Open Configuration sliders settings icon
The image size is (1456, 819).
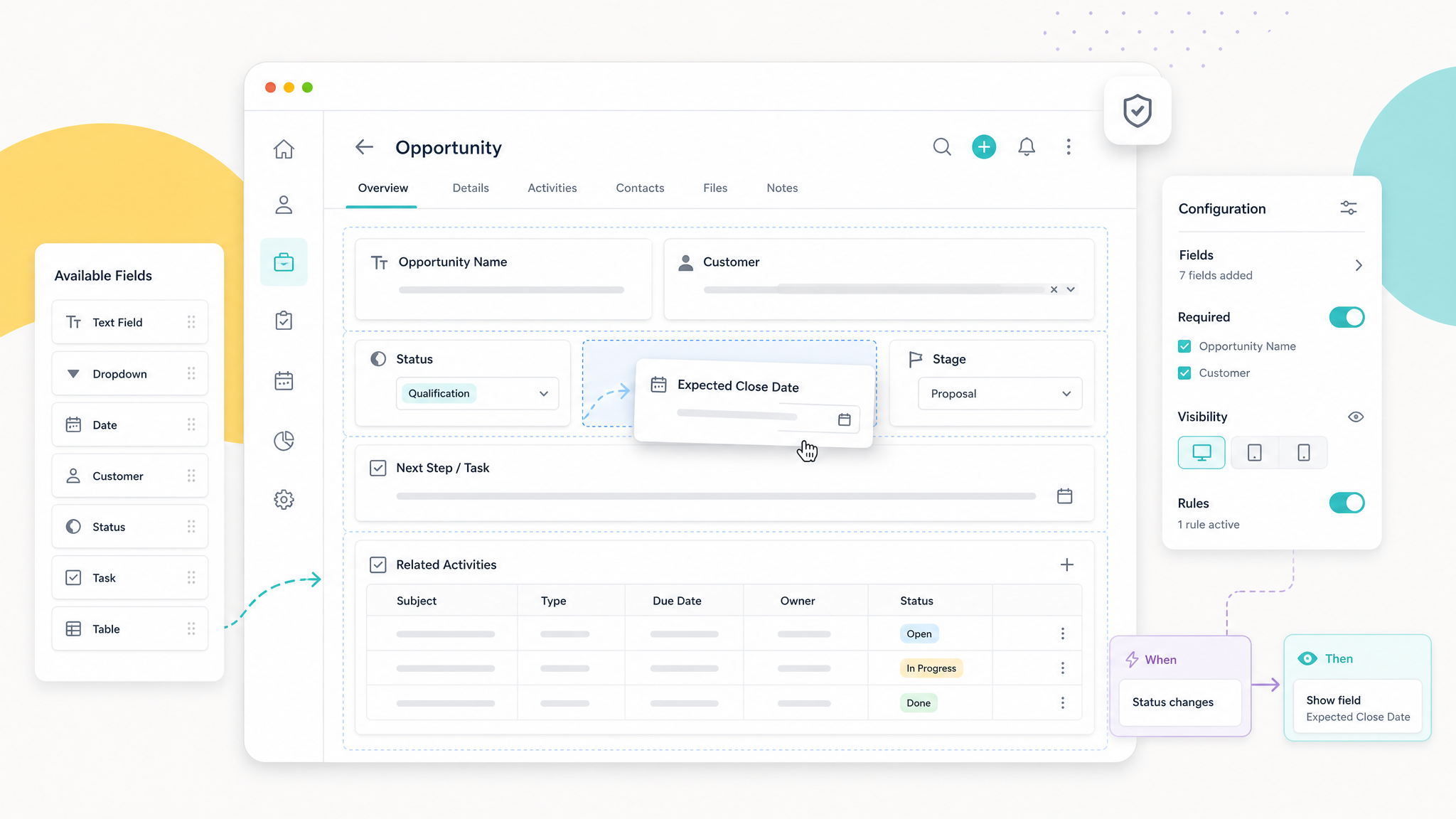pyautogui.click(x=1349, y=208)
